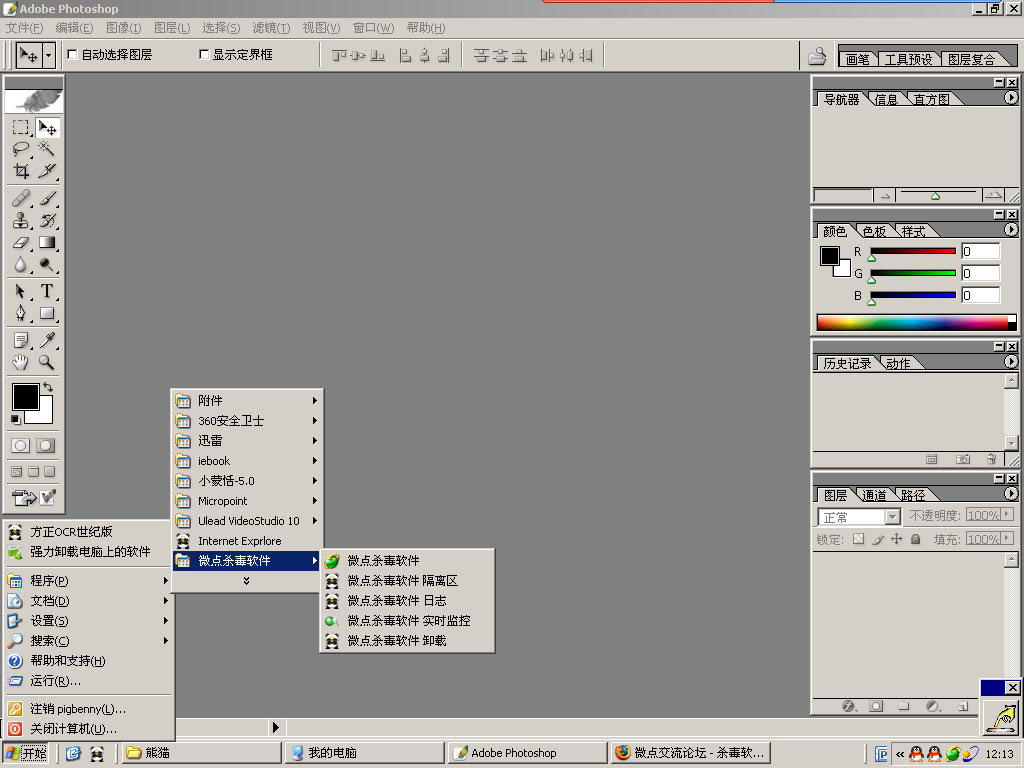The image size is (1024, 768).
Task: Open the 文件(F) menu
Action: coord(24,27)
